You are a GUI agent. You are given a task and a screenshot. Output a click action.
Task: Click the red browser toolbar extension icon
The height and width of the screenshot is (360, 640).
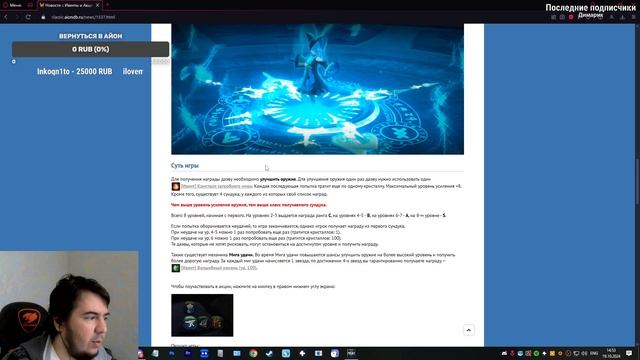571,17
